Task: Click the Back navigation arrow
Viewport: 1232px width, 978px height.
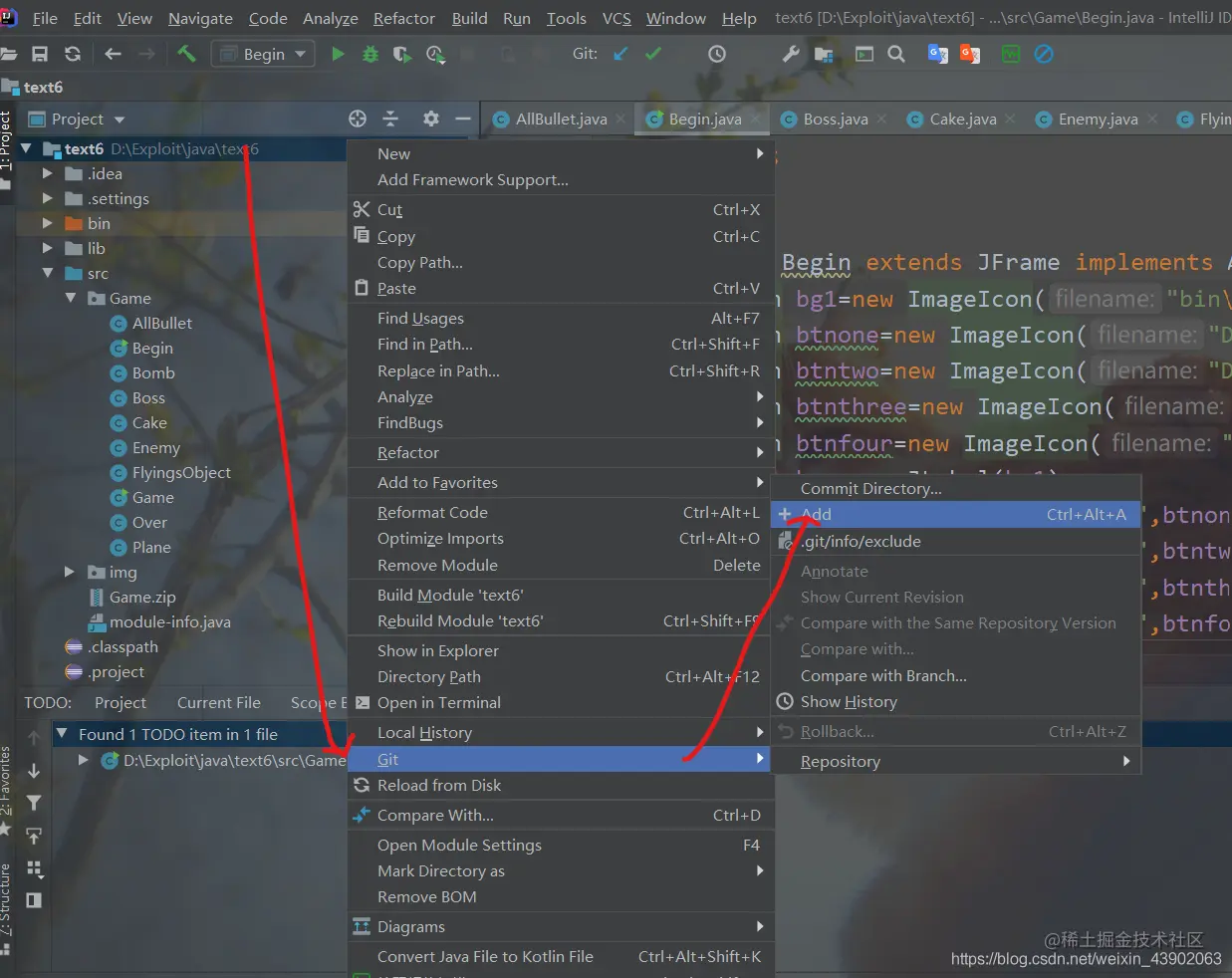Action: click(x=113, y=54)
